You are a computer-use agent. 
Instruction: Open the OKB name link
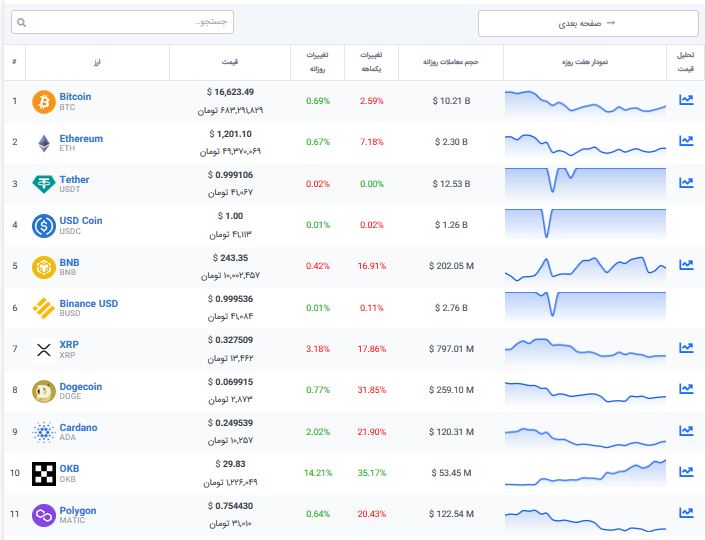pyautogui.click(x=69, y=469)
